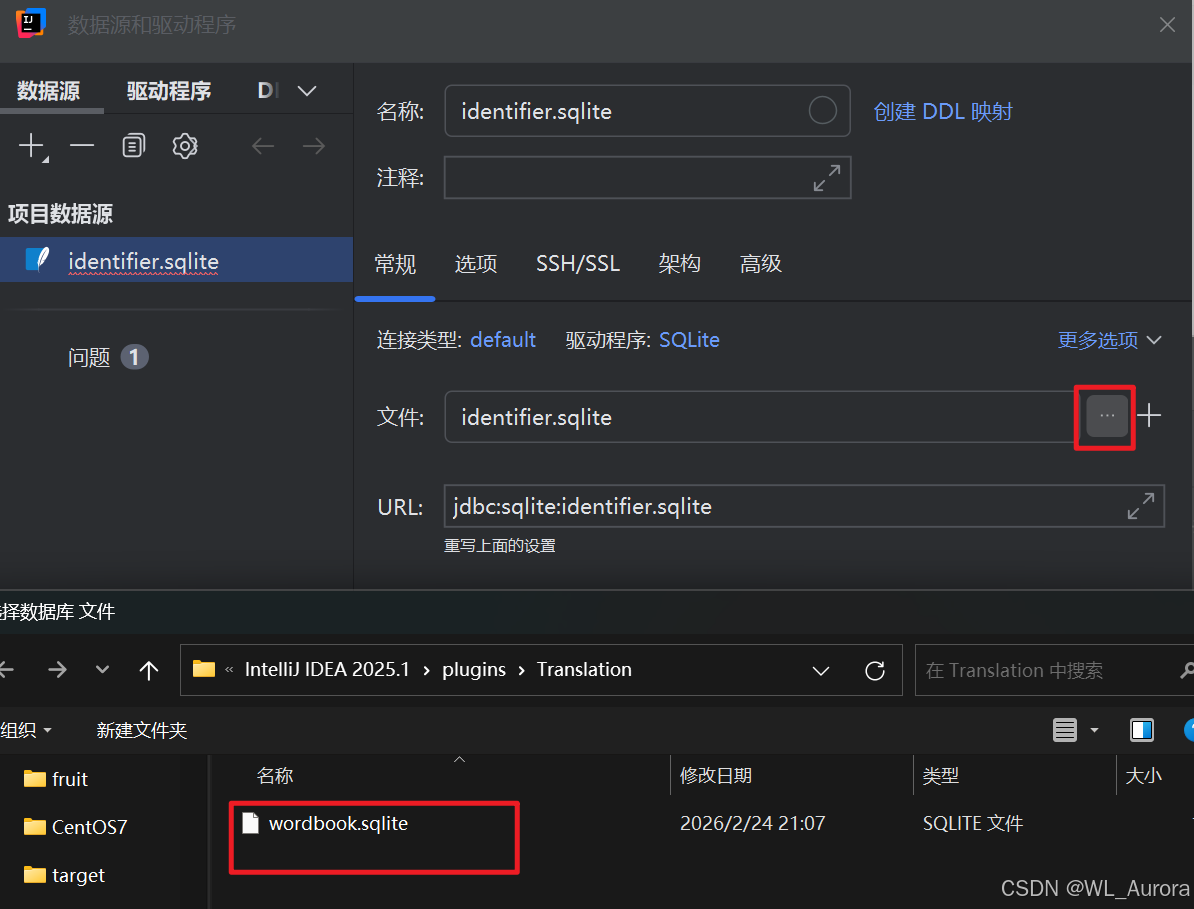Select the 选项 settings tab

pyautogui.click(x=476, y=263)
